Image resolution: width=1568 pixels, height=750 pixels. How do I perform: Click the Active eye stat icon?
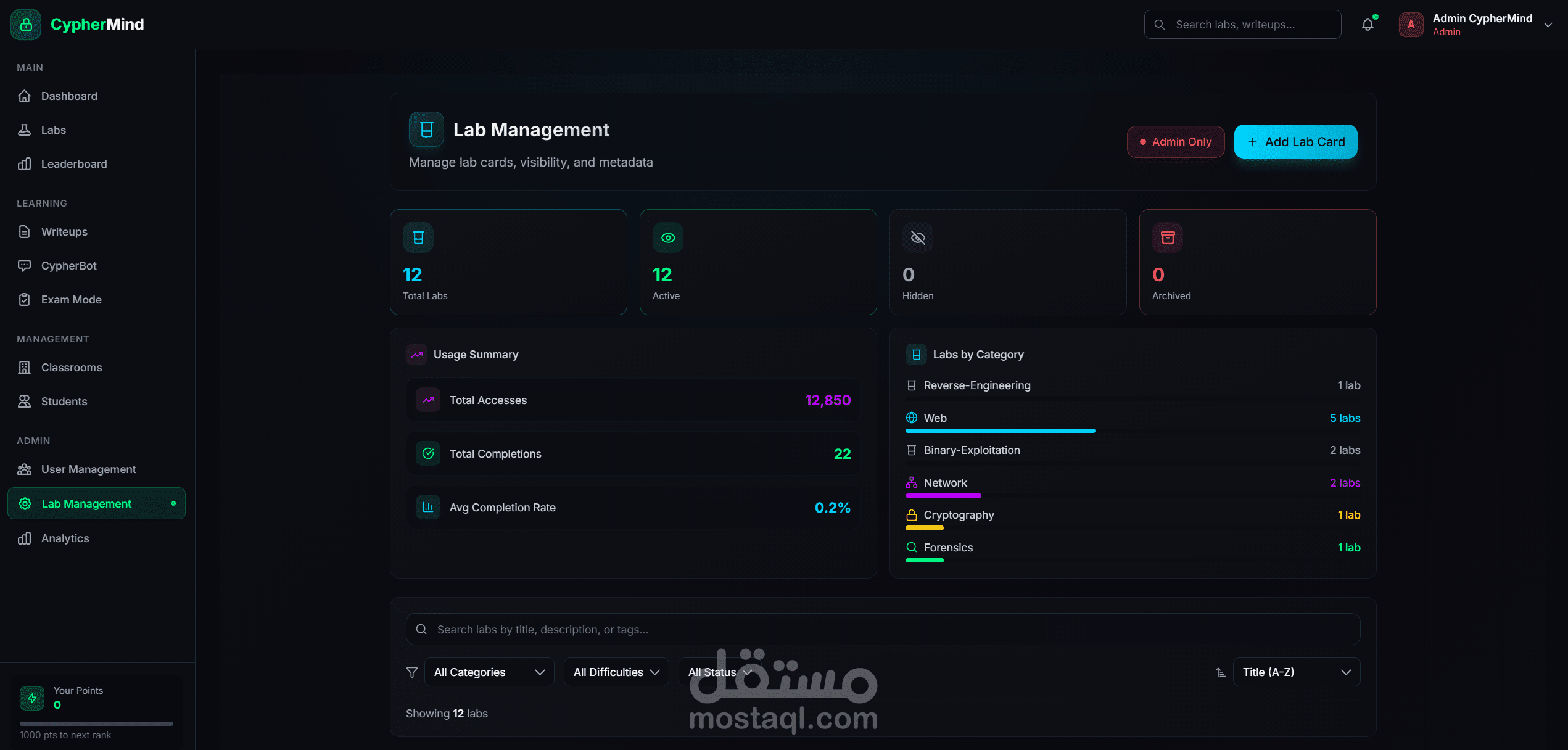667,237
